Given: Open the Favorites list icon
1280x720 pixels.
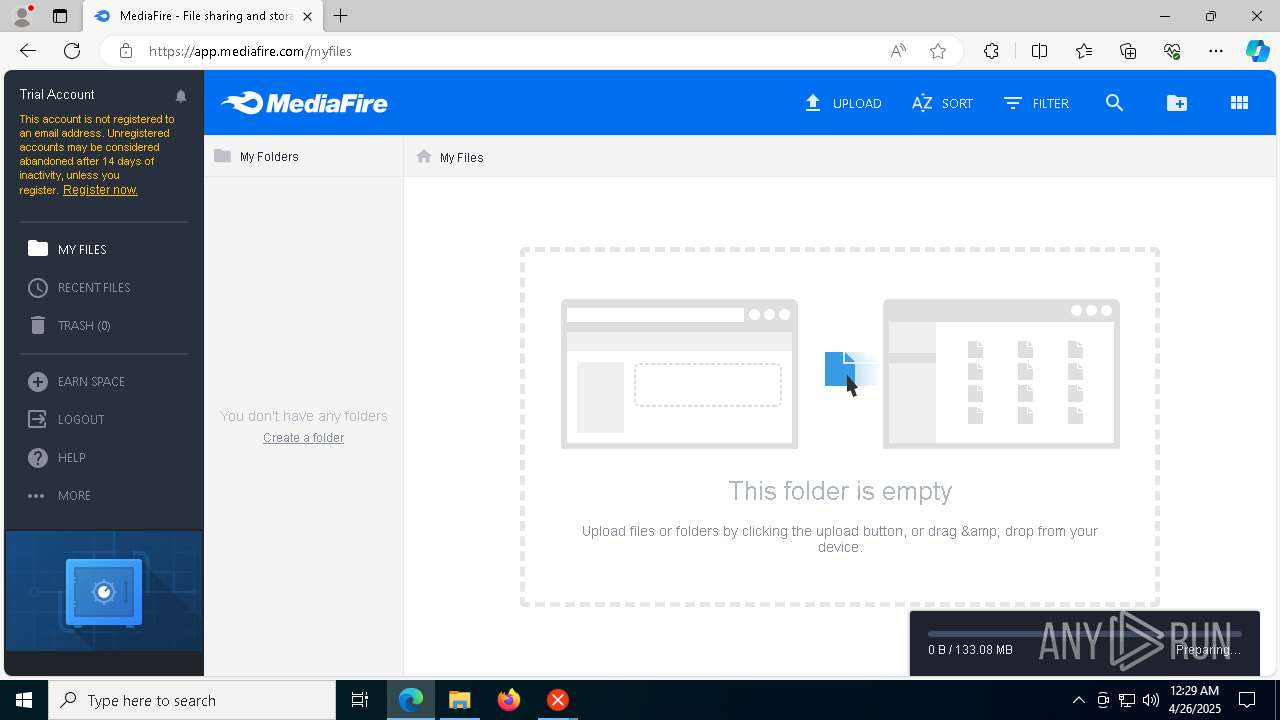Looking at the screenshot, I should point(1084,51).
